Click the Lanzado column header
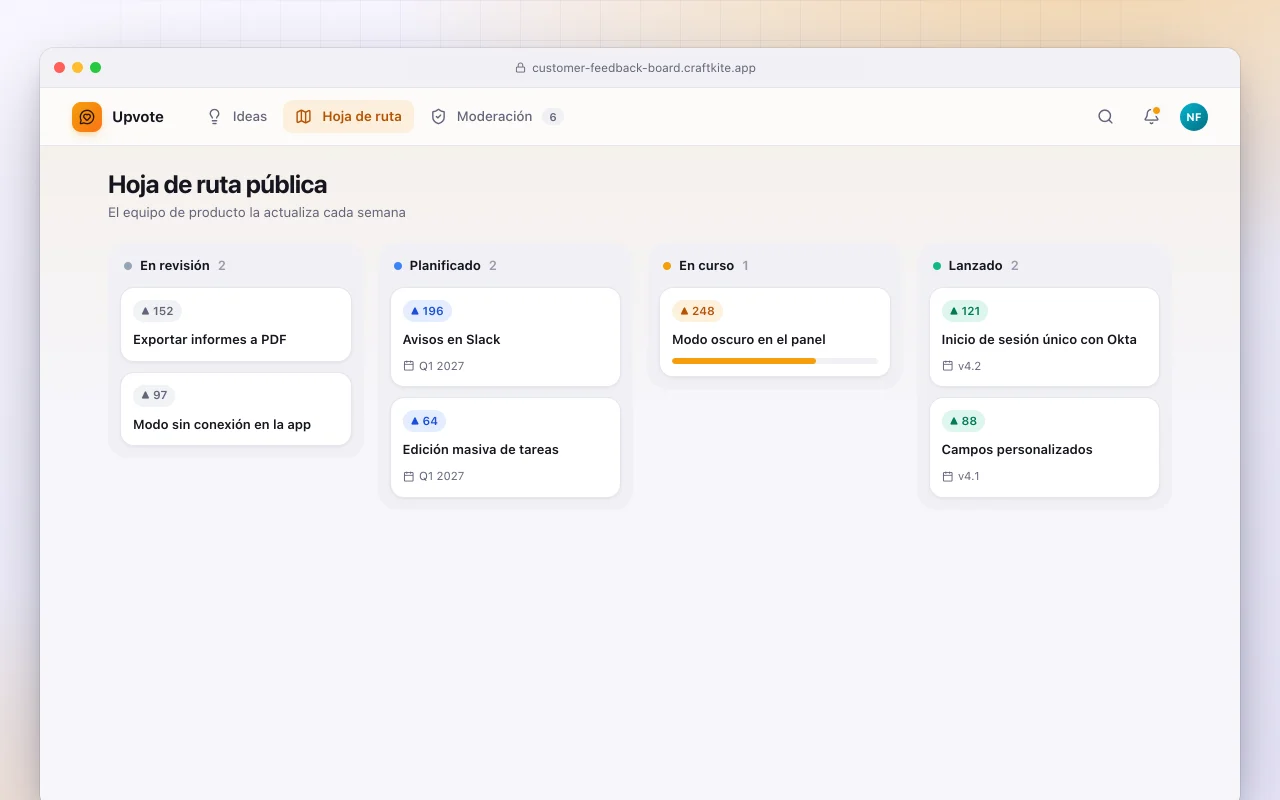The height and width of the screenshot is (800, 1280). pos(976,265)
